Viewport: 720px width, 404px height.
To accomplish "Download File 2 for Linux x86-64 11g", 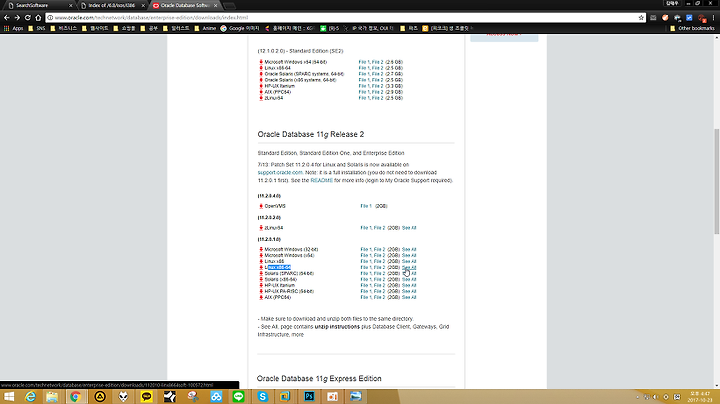I will point(379,267).
